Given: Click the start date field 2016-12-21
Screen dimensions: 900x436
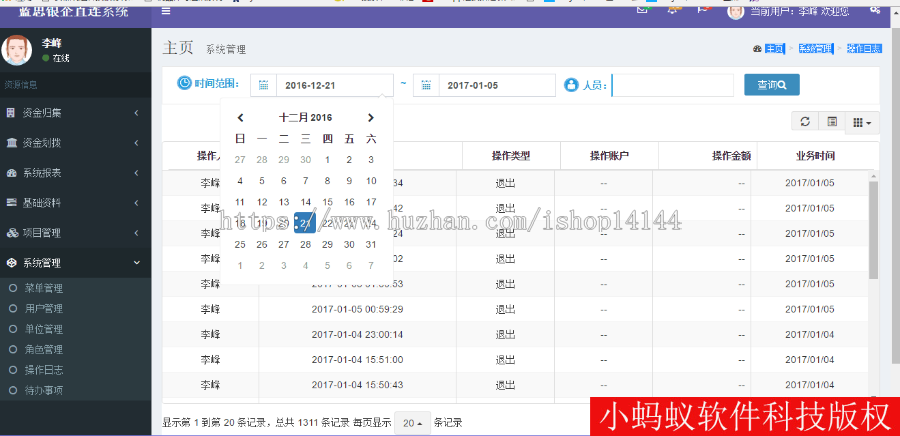Looking at the screenshot, I should tap(335, 85).
